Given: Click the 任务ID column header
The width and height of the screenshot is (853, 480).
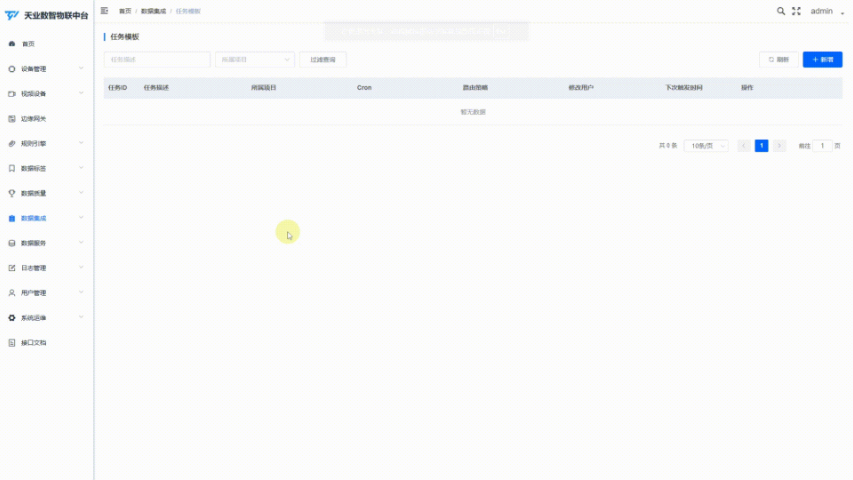Looking at the screenshot, I should [118, 88].
